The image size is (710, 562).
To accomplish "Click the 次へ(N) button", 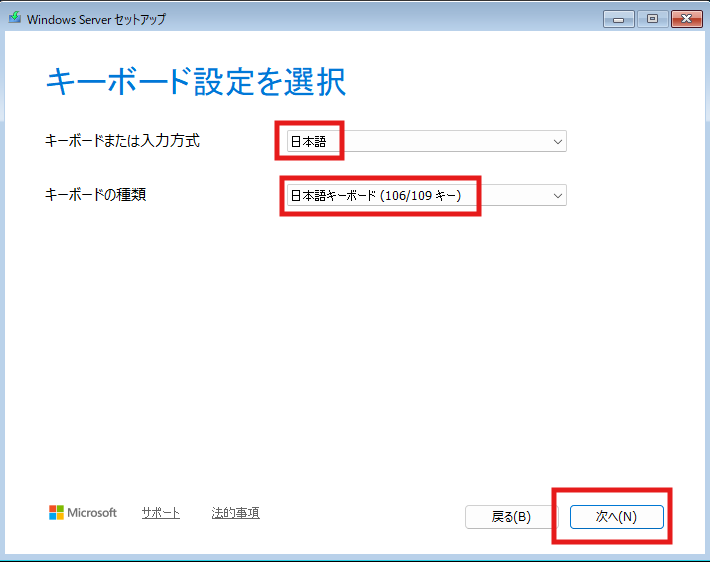I will click(616, 517).
